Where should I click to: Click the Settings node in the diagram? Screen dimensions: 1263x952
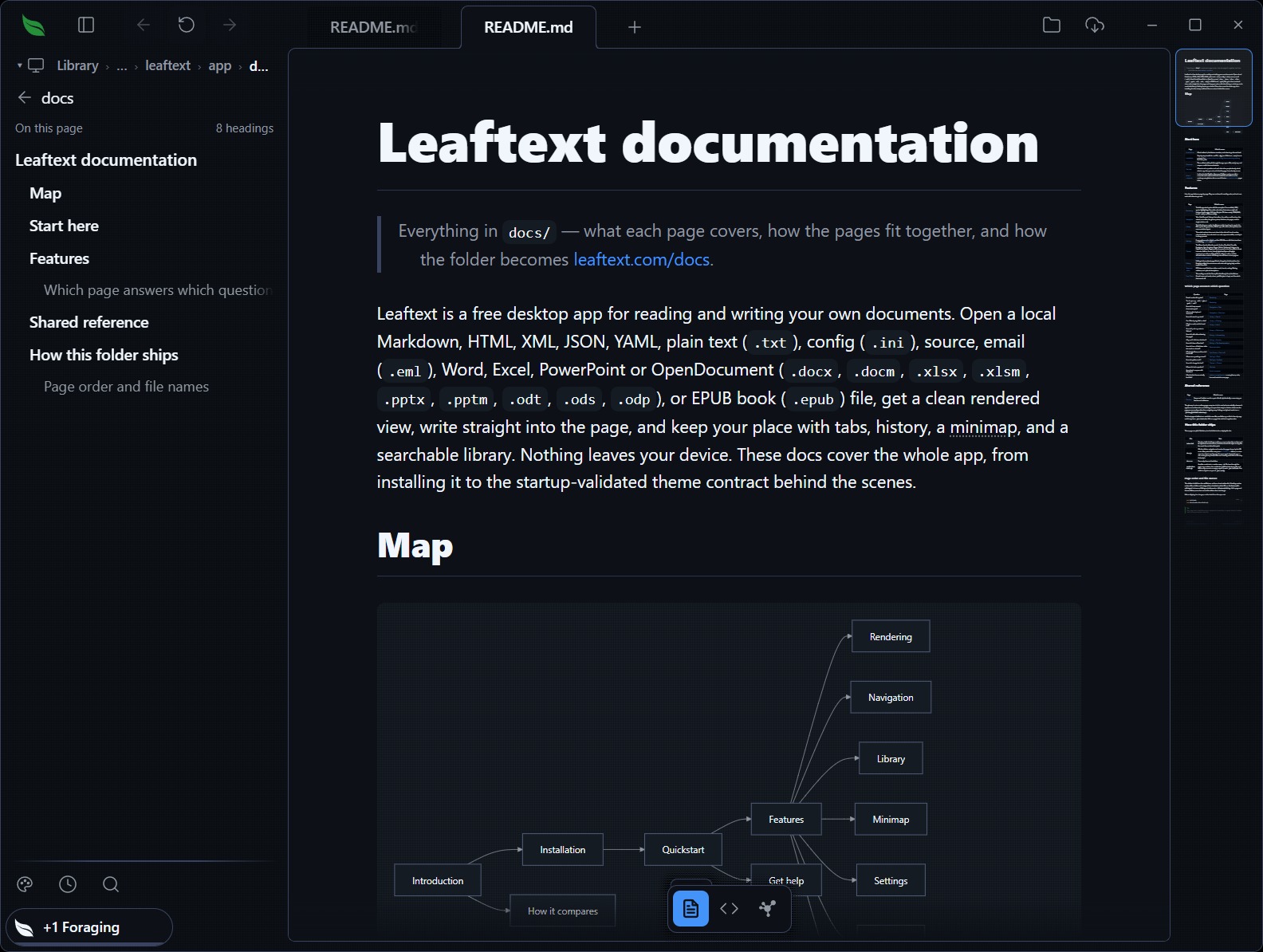click(891, 880)
